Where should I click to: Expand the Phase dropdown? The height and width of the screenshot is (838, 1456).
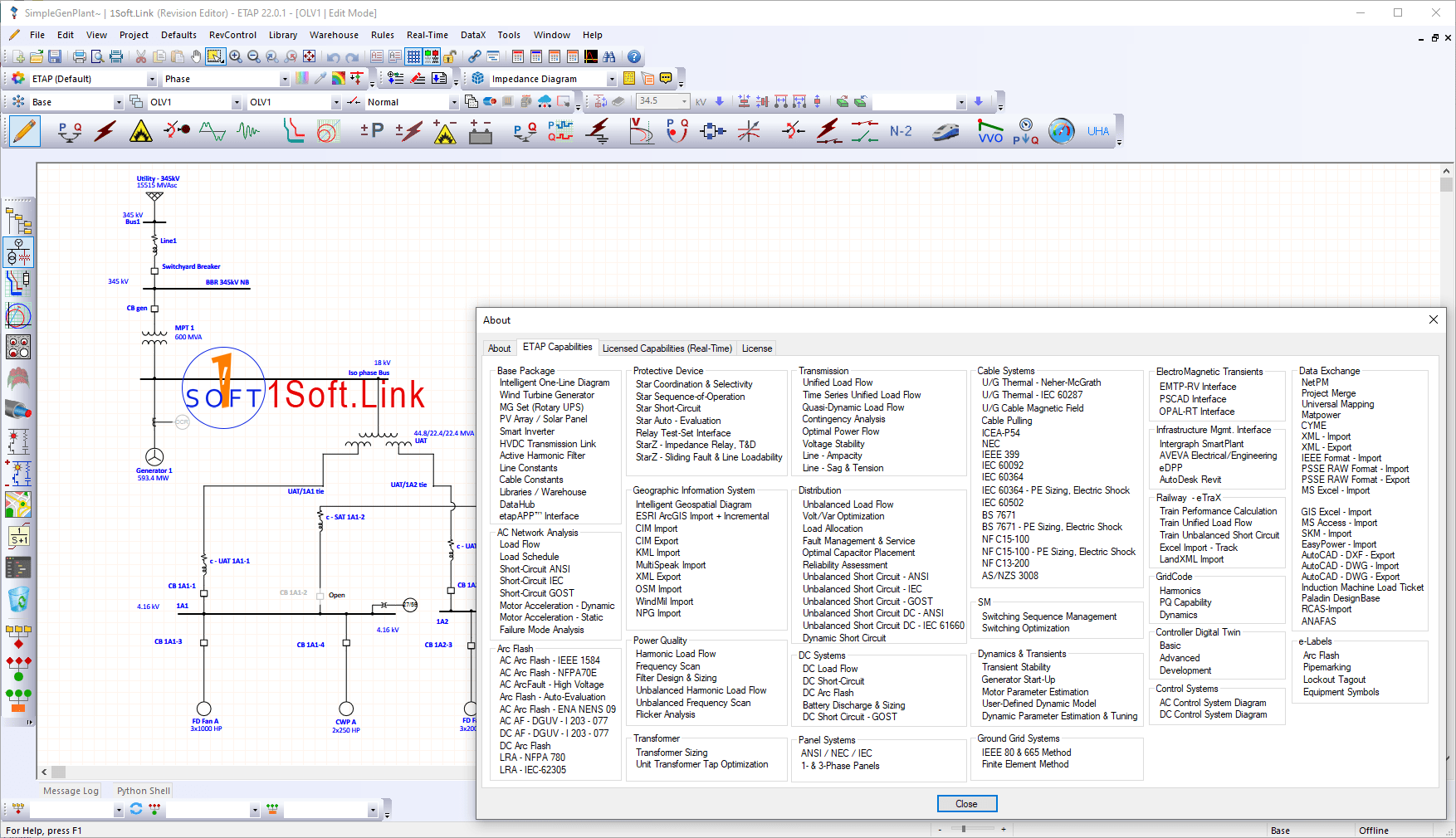[285, 80]
